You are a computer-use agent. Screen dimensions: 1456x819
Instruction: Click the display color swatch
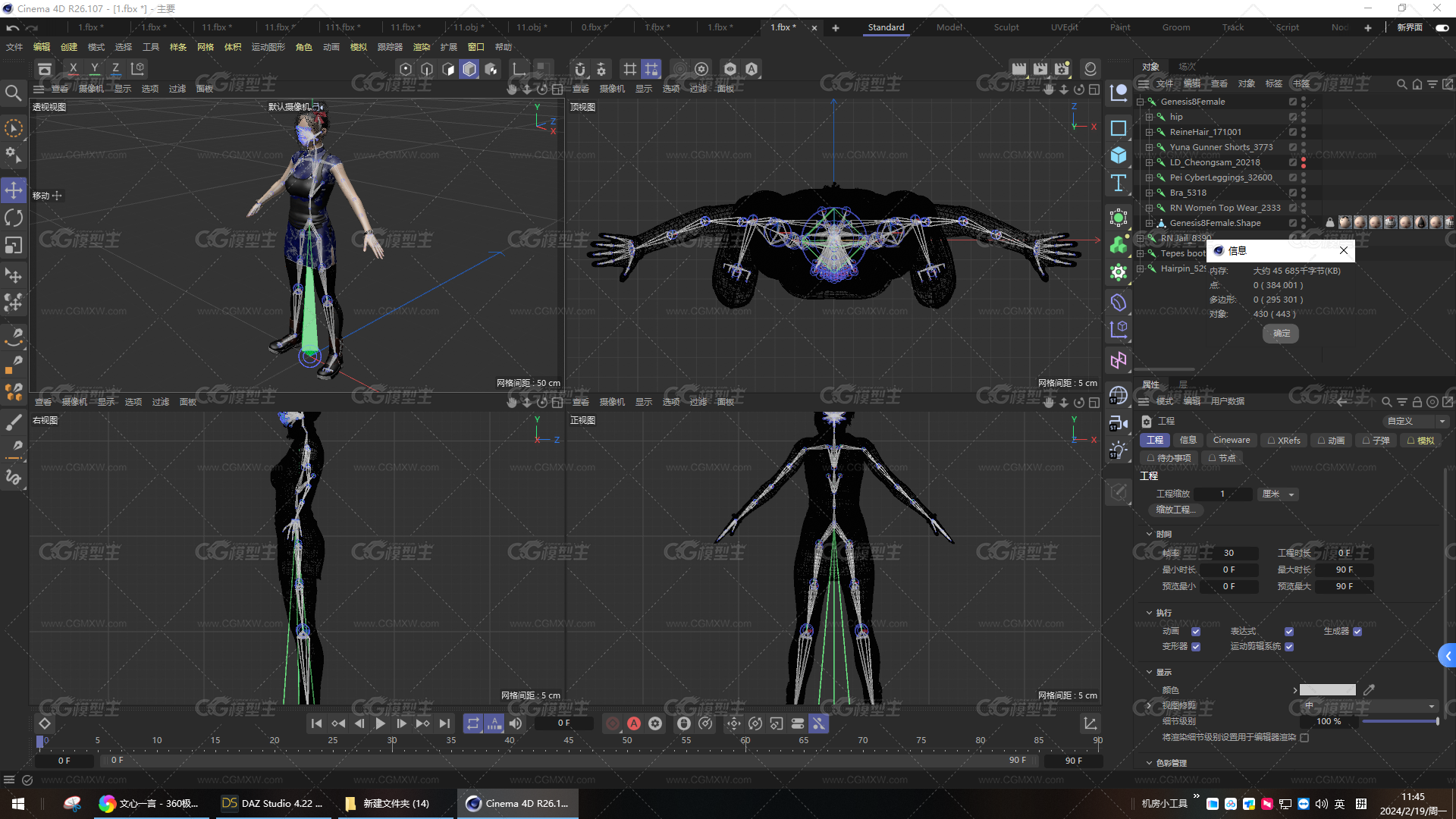point(1327,690)
